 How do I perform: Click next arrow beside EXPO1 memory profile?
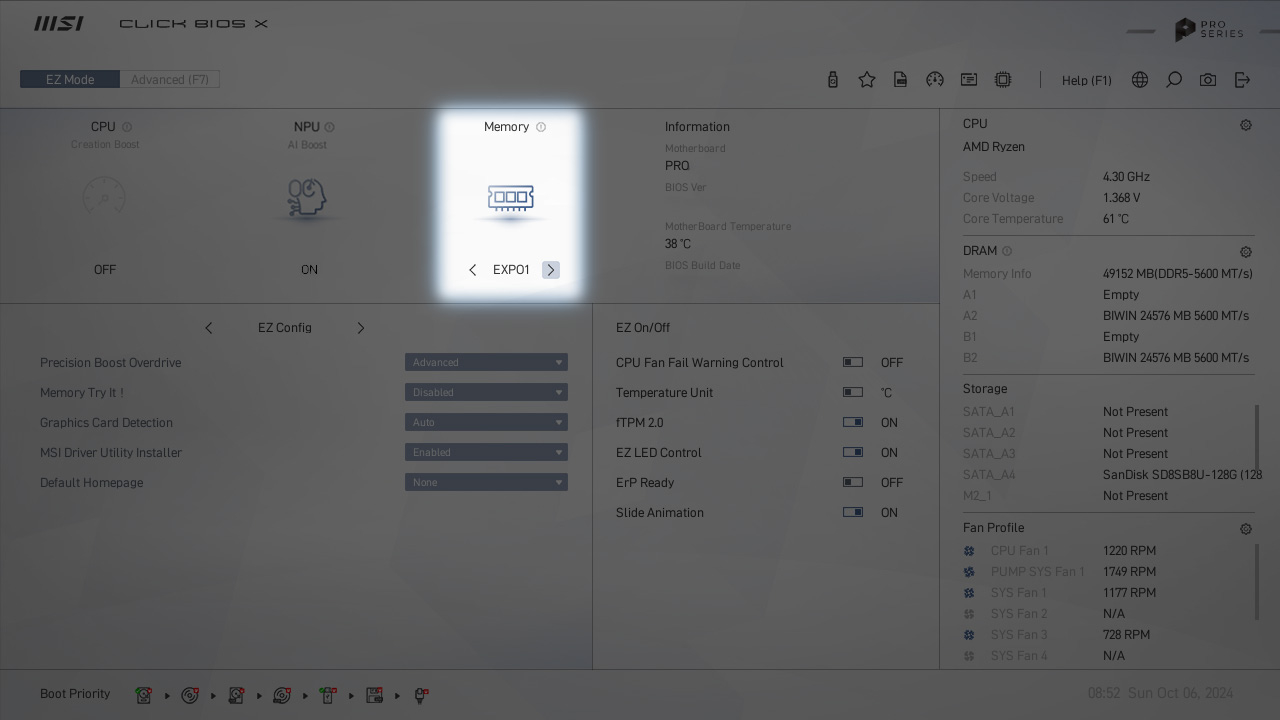pyautogui.click(x=551, y=270)
